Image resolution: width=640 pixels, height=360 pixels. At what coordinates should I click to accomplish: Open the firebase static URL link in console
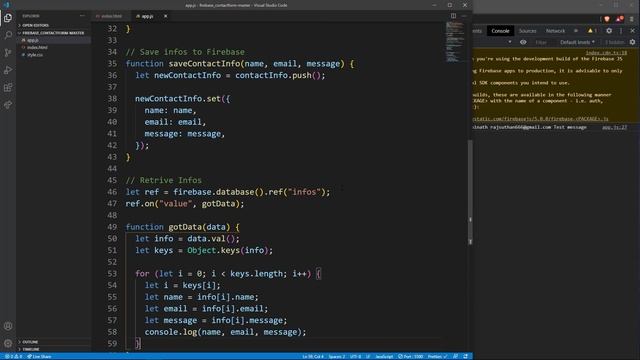coord(540,119)
